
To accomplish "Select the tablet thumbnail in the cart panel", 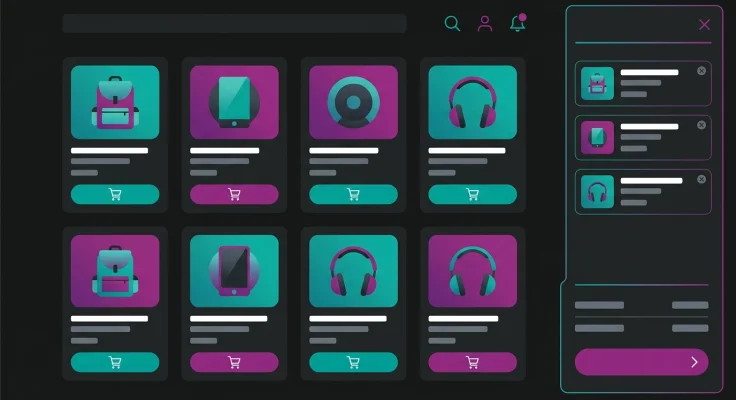I will [597, 137].
